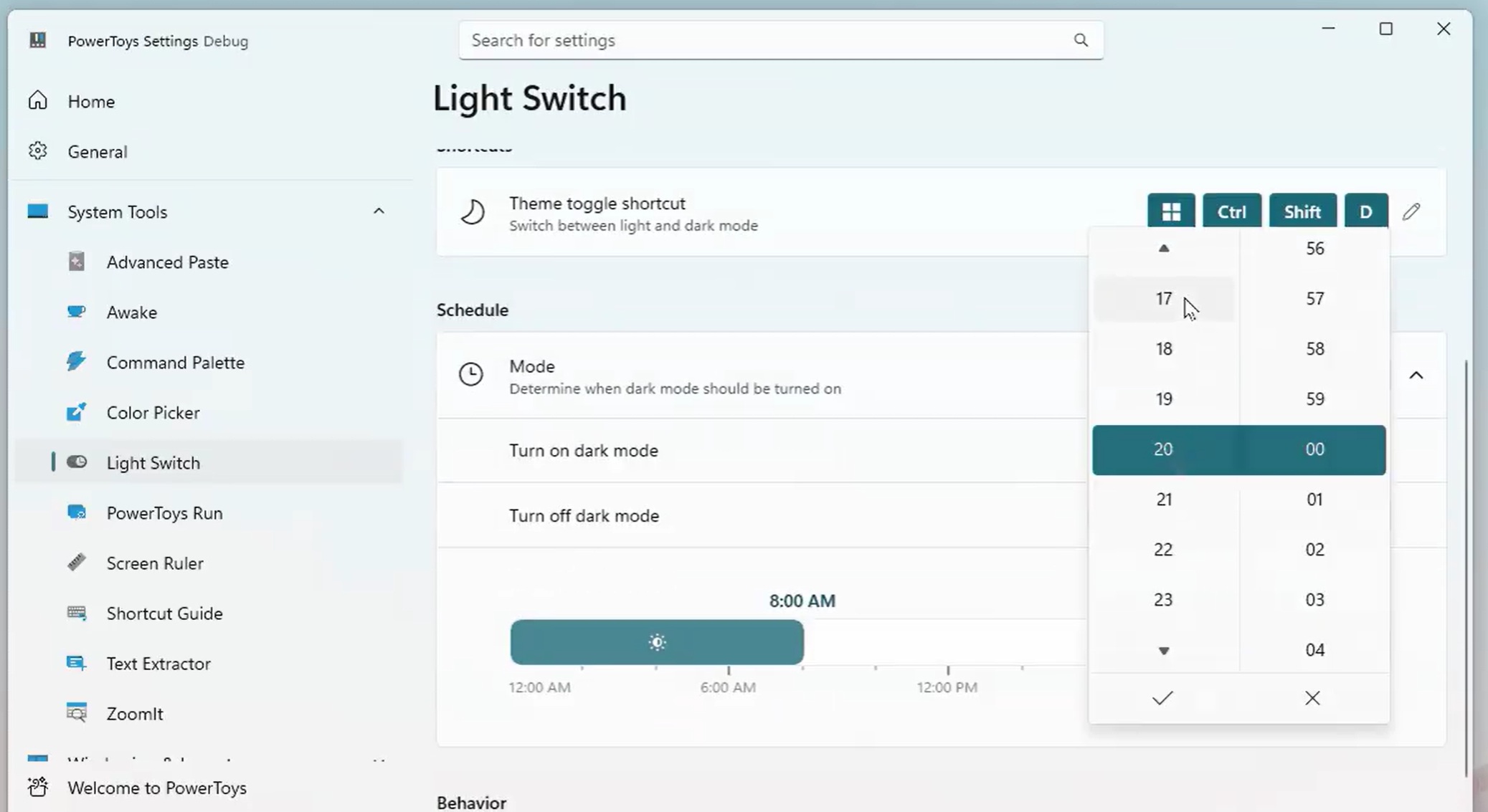This screenshot has height=812, width=1488.
Task: Collapse the Mode settings expander
Action: click(1416, 376)
